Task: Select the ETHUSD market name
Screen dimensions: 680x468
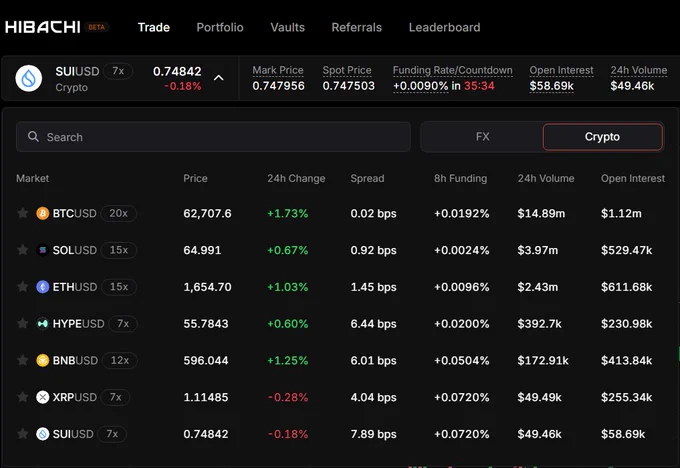Action: 75,287
